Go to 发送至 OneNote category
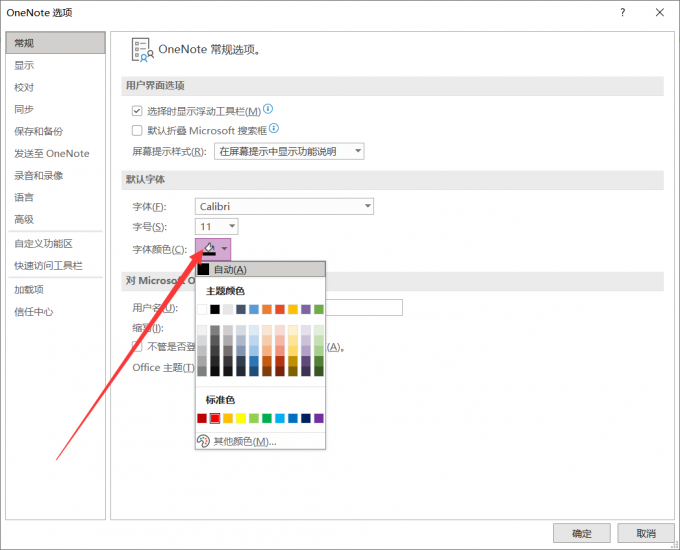The image size is (680, 550). 56,154
